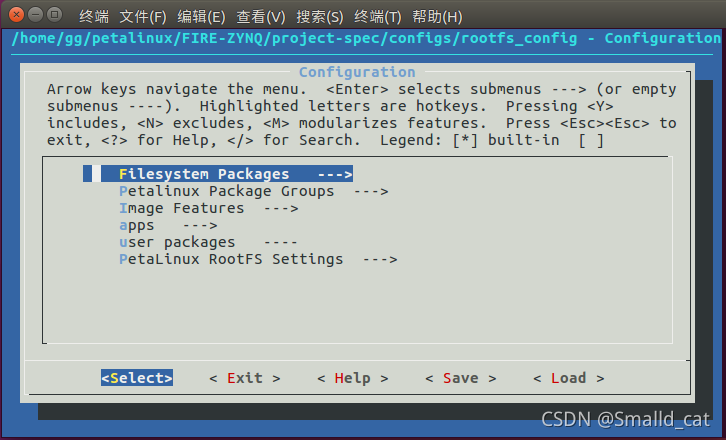Screen dimensions: 726x440
Task: Click the rootfs_config path title text
Action: point(366,38)
